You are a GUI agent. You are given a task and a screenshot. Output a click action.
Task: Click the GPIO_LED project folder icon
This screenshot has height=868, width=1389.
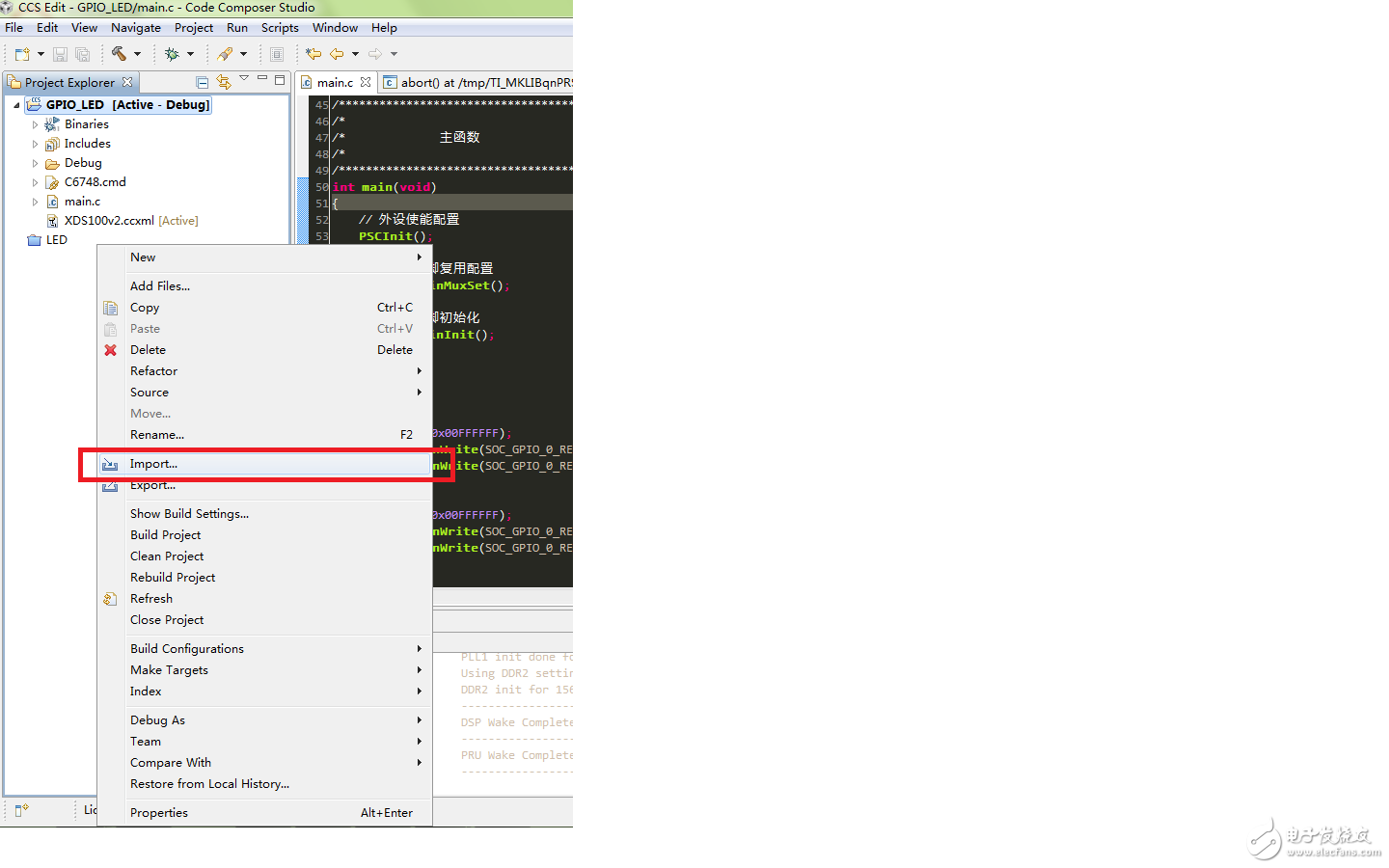[x=34, y=105]
